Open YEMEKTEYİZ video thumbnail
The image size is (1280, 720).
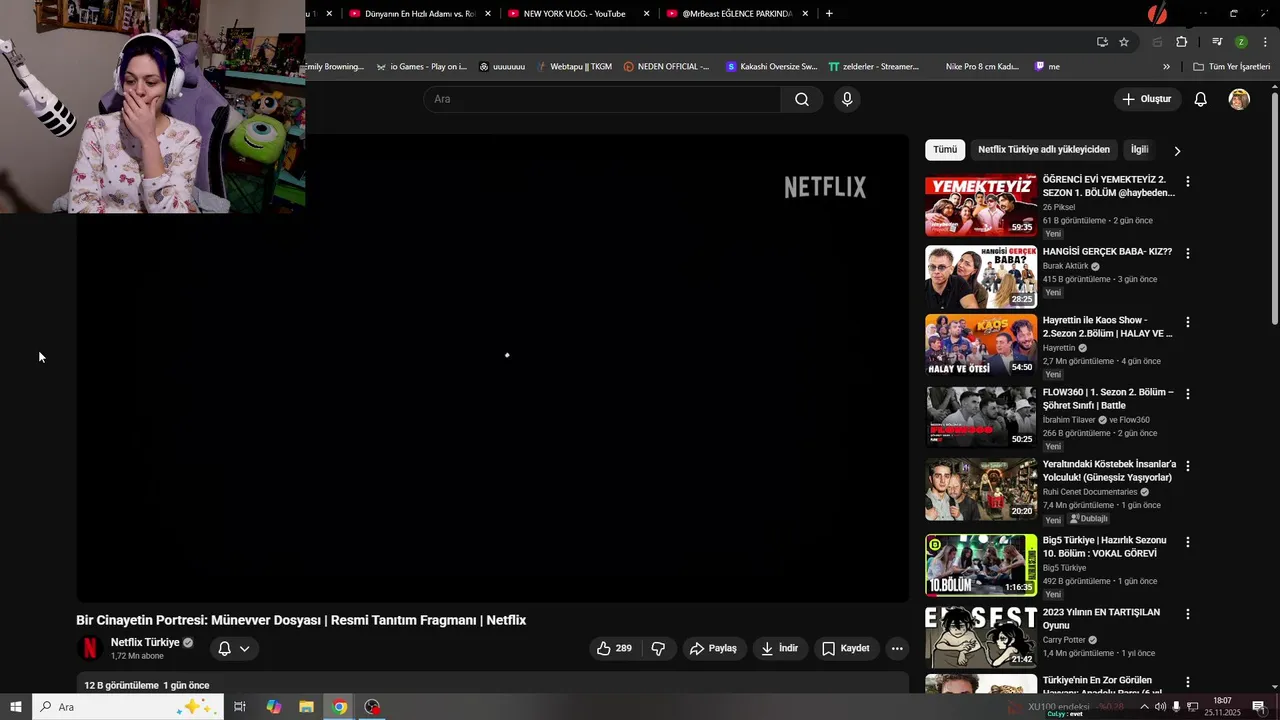click(981, 205)
